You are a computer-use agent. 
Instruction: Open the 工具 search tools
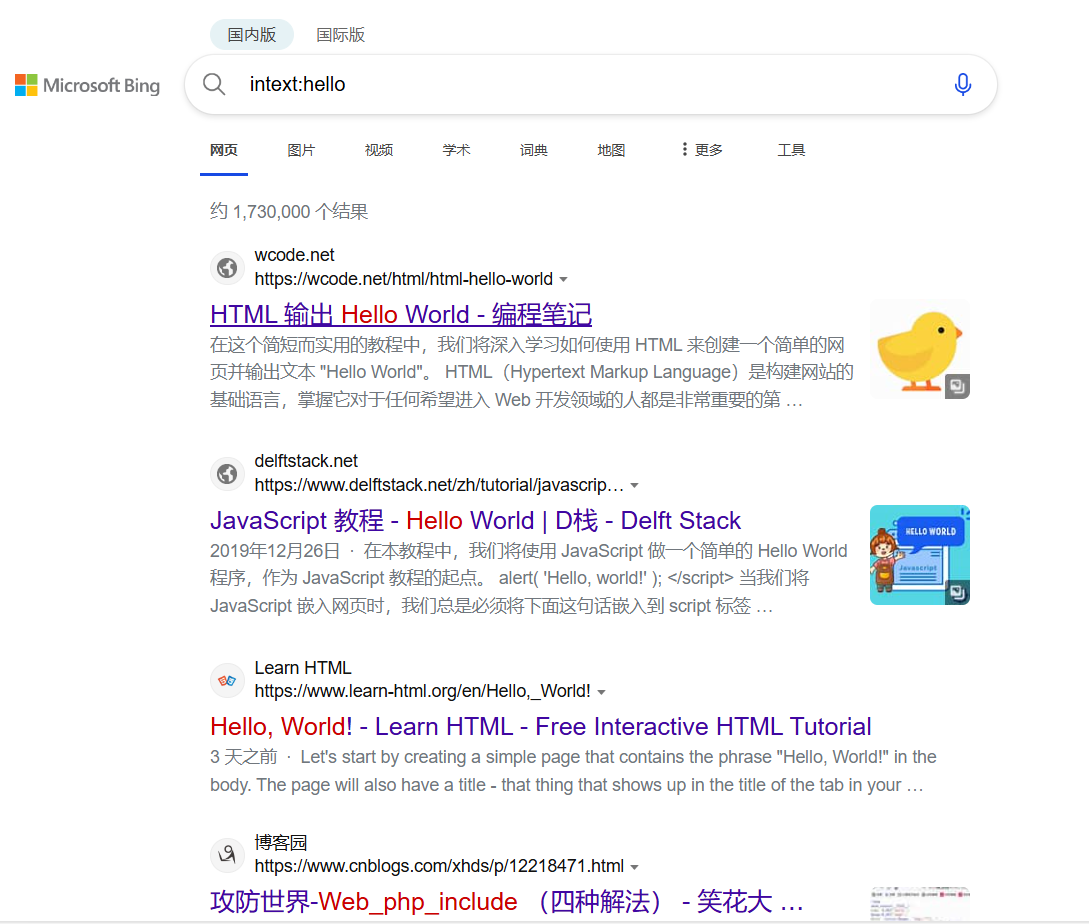pyautogui.click(x=791, y=150)
